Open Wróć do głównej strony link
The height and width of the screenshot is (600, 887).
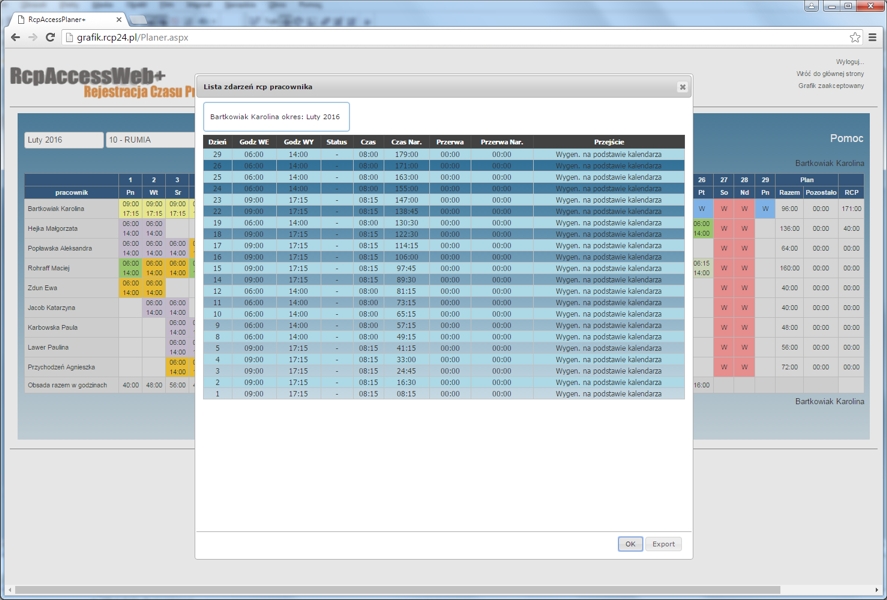(x=830, y=74)
